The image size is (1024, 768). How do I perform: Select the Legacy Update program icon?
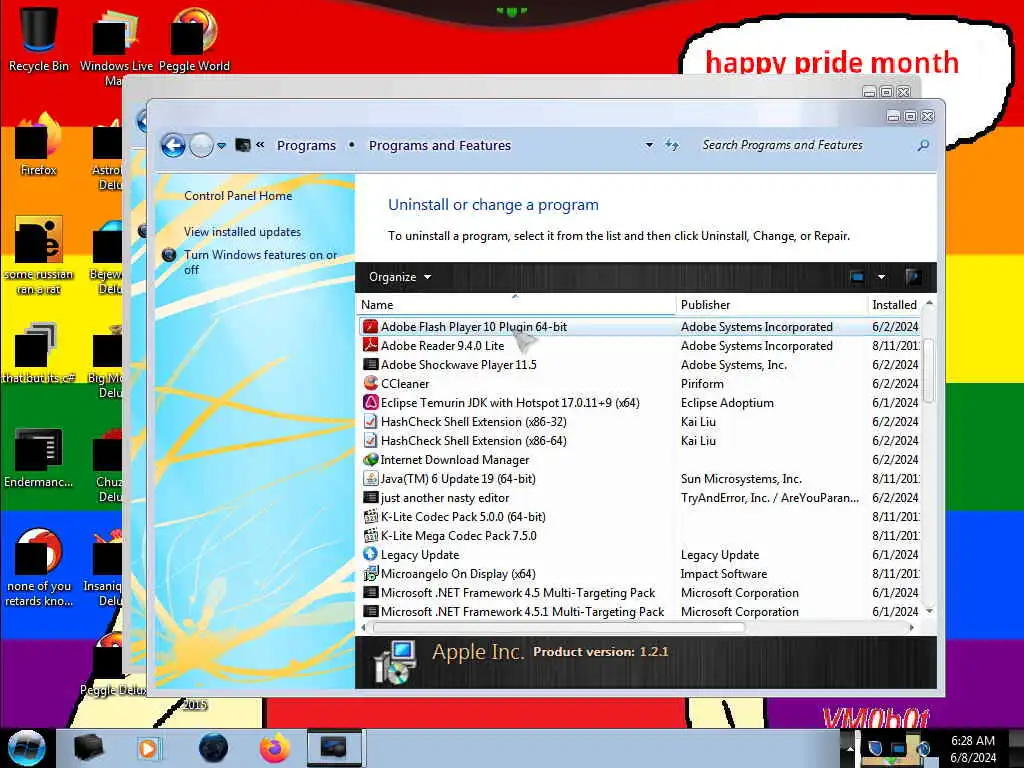click(x=370, y=554)
